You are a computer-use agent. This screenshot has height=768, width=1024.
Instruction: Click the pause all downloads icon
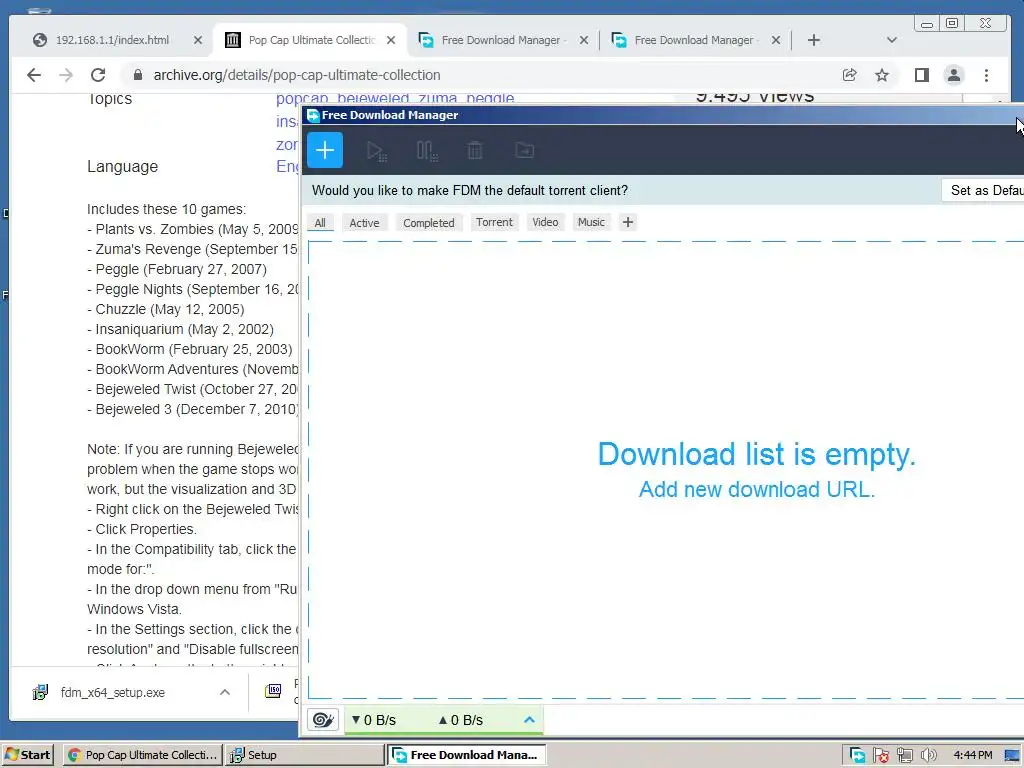[426, 151]
